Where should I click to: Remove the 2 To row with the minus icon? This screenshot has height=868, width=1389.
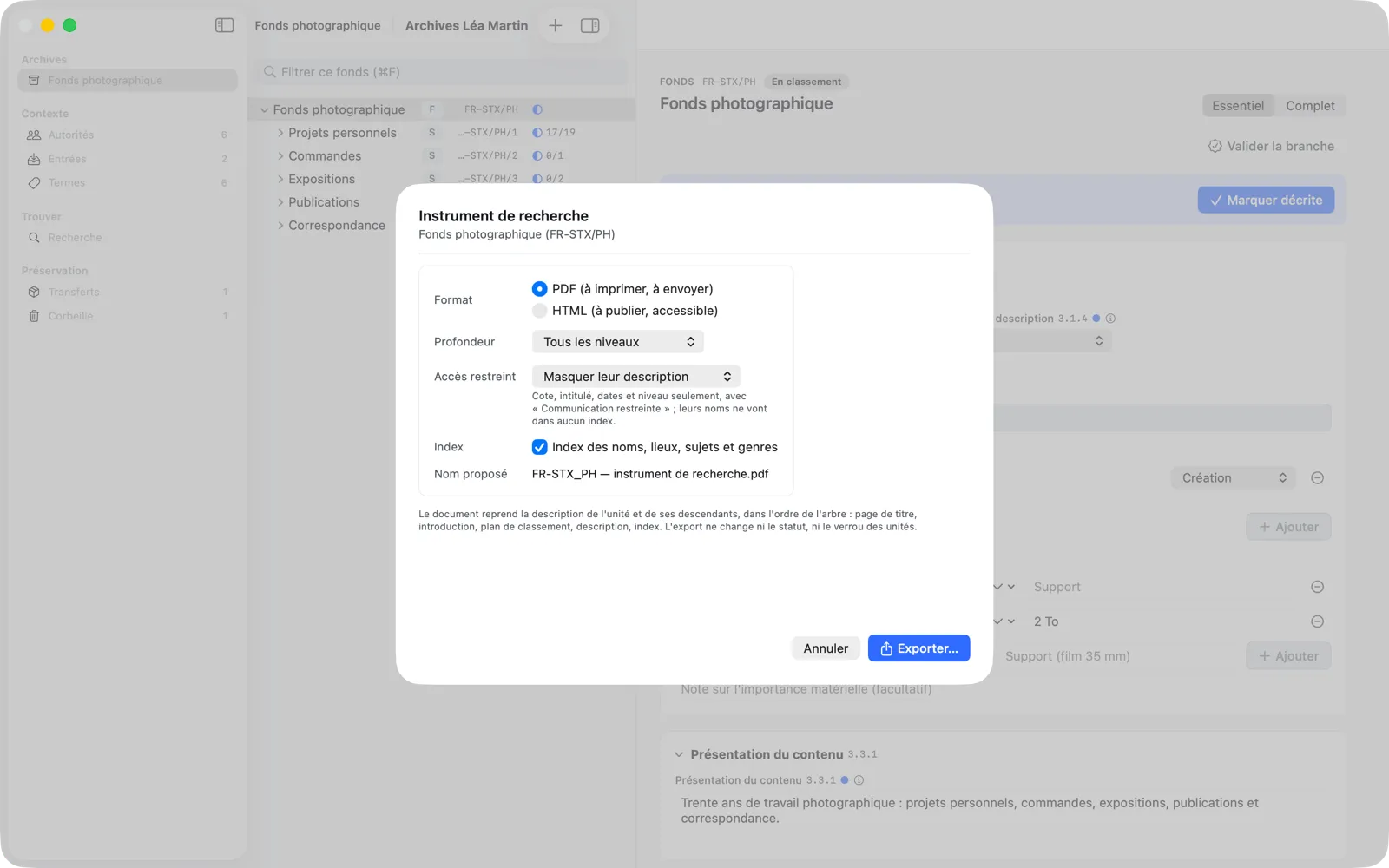pos(1317,621)
